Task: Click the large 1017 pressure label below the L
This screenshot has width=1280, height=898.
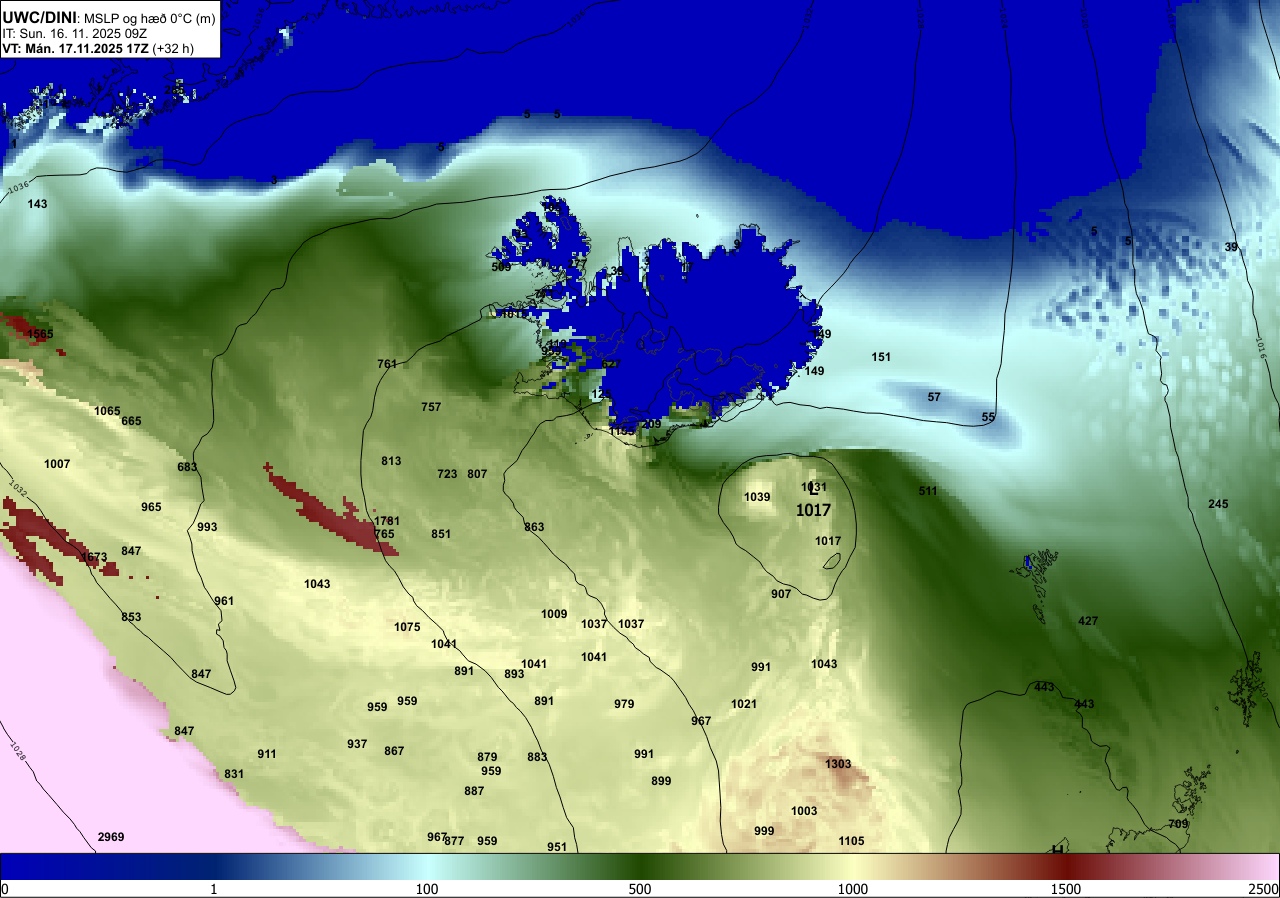Action: pyautogui.click(x=813, y=510)
